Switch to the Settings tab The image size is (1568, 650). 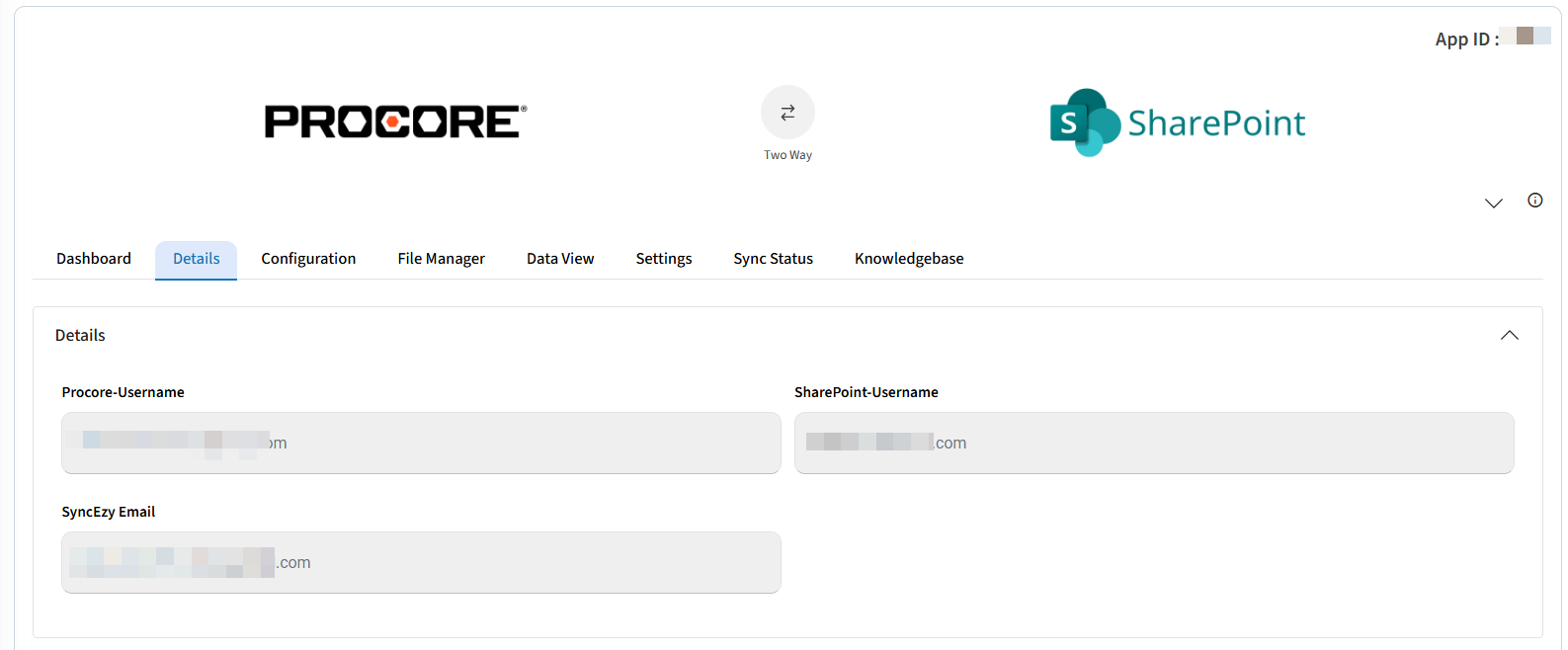(x=663, y=259)
